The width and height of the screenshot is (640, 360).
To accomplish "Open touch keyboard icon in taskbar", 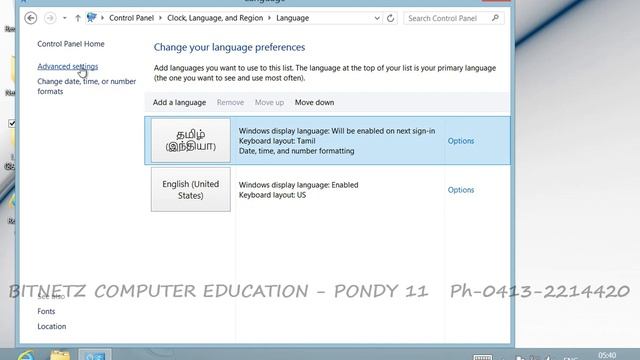I will tap(482, 358).
